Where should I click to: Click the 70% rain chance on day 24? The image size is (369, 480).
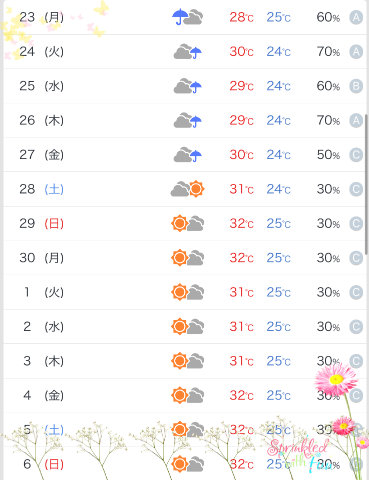coord(328,51)
